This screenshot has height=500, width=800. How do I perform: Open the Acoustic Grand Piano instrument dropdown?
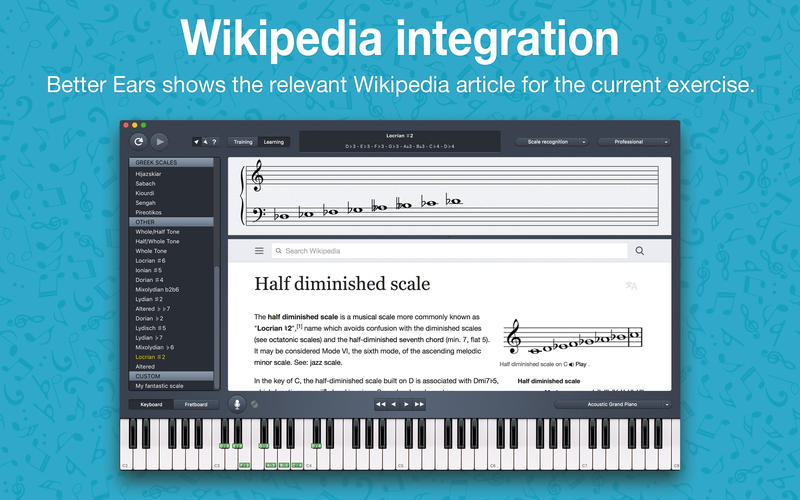[612, 404]
